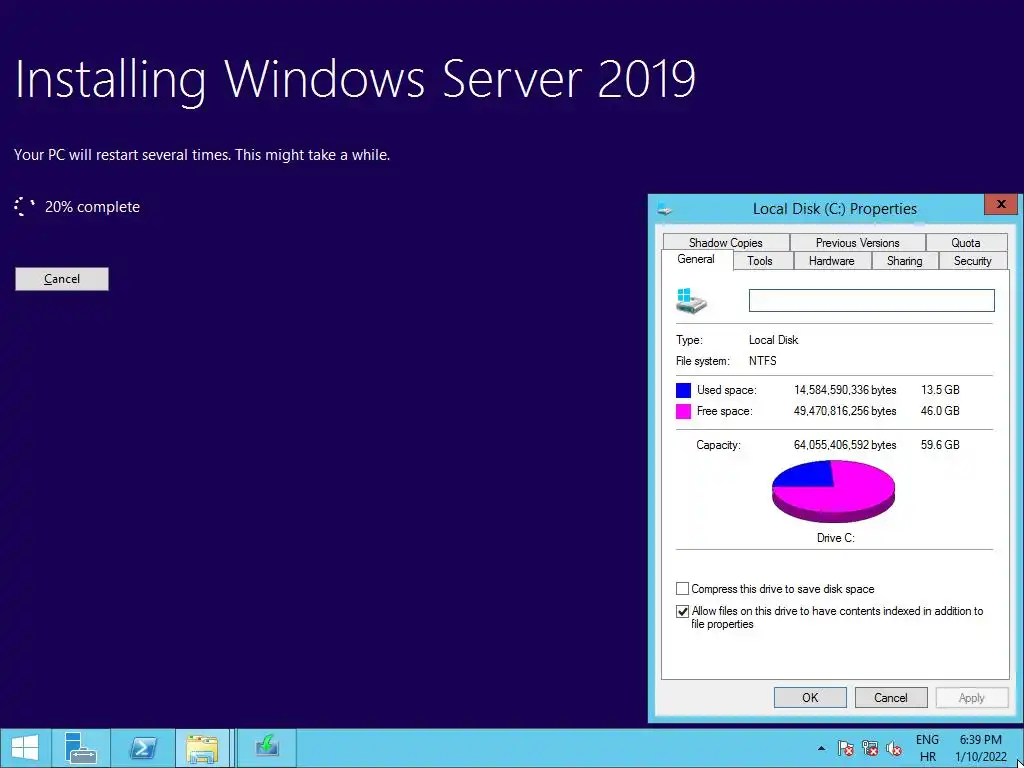Enable Compress this drive to save disk space

click(x=682, y=589)
